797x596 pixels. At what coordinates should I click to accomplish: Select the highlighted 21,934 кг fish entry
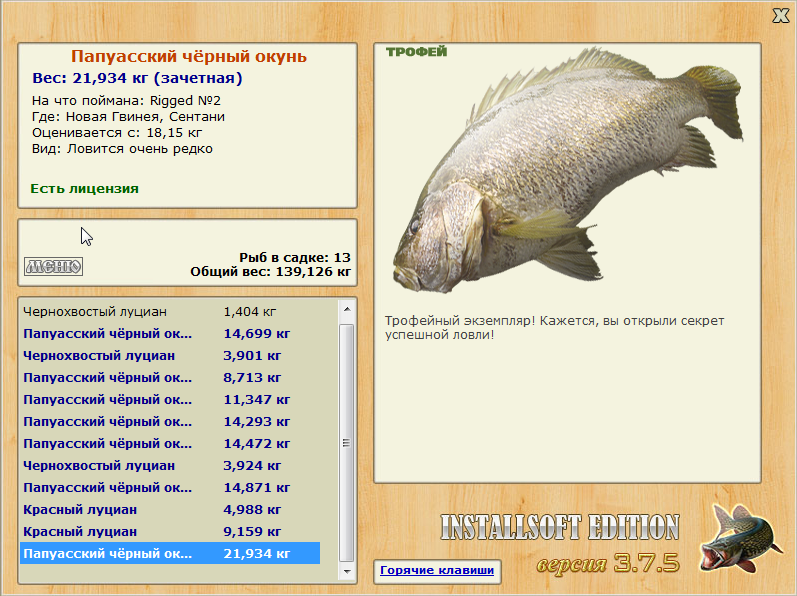tap(170, 553)
